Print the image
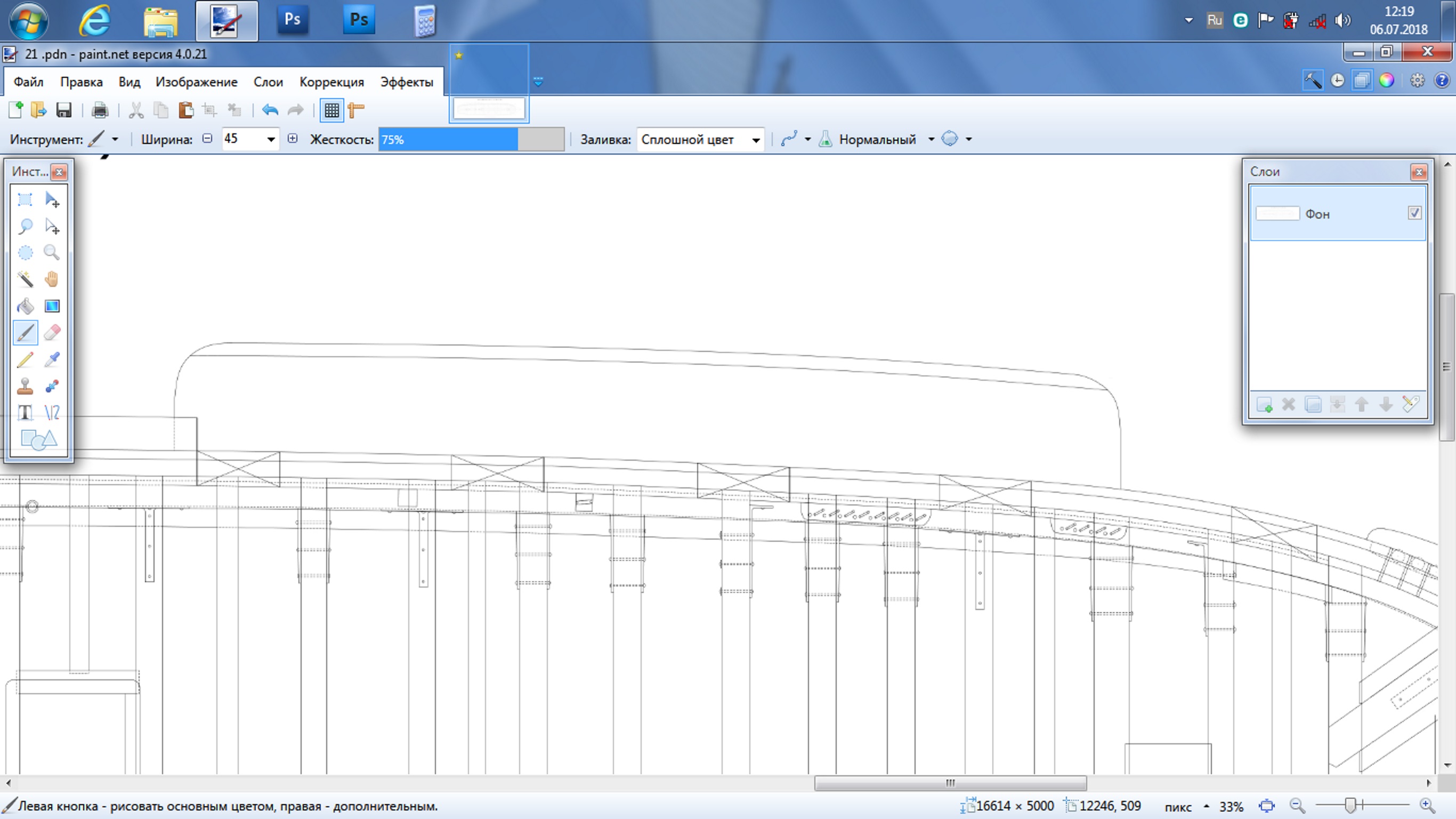 click(100, 110)
